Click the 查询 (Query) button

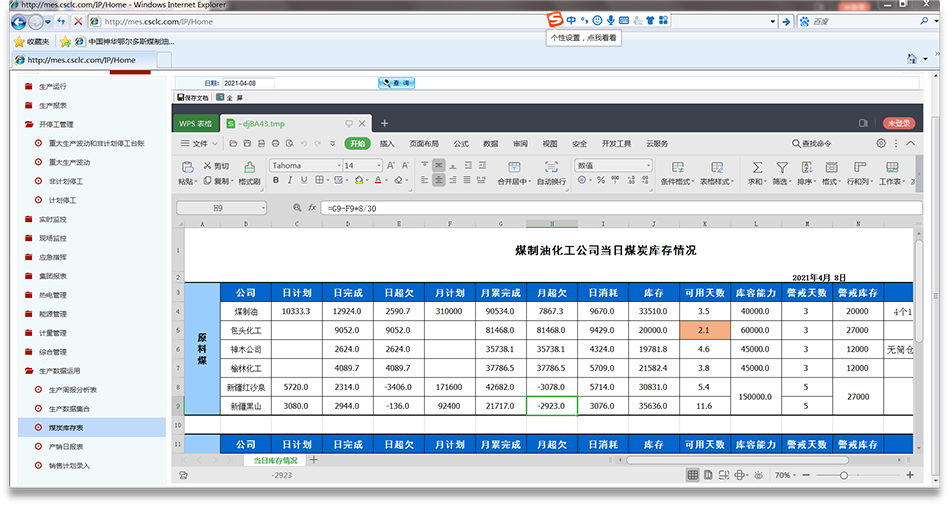397,82
